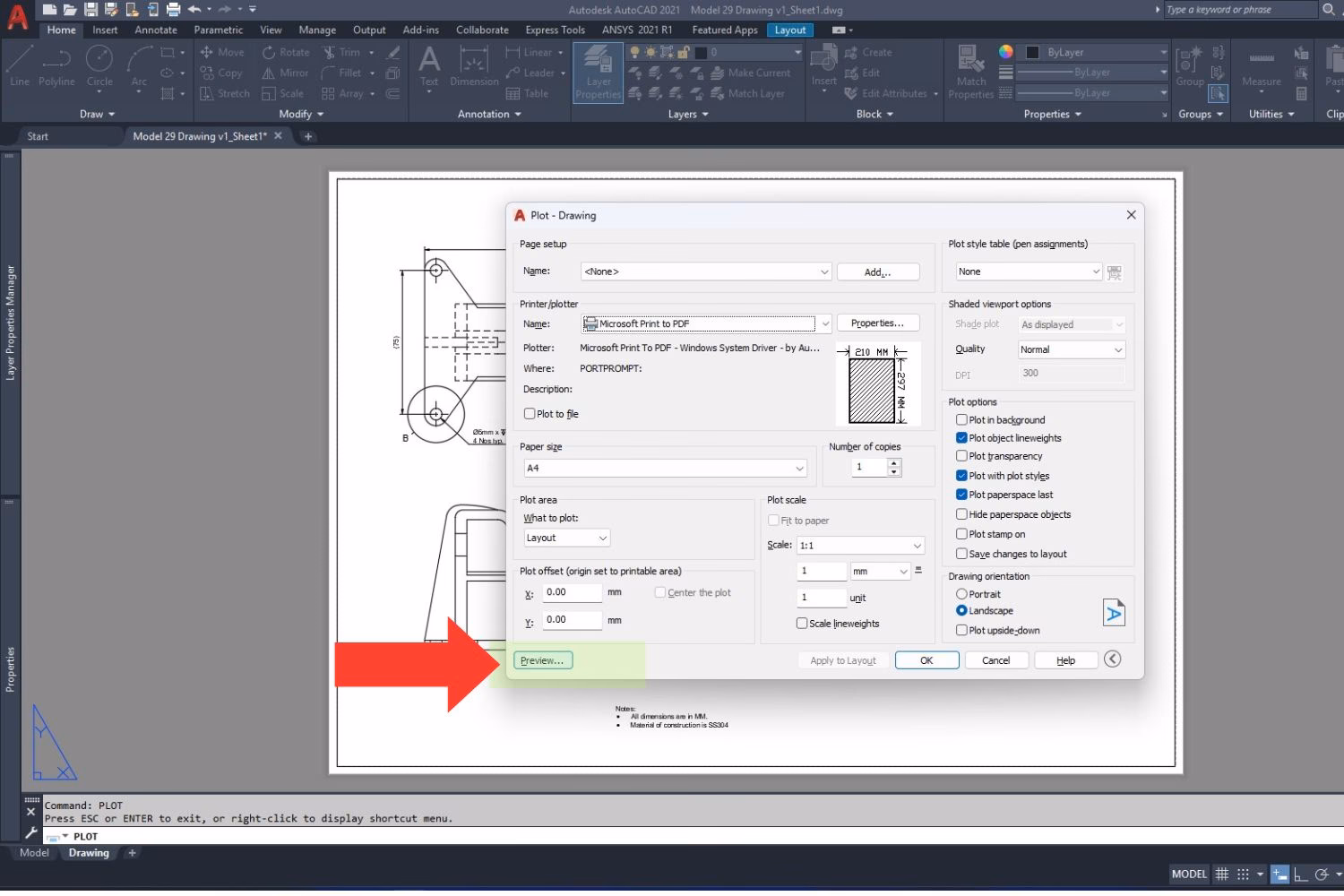Viewport: 1344px width, 896px height.
Task: Open the Manage ribbon tab
Action: pos(317,30)
